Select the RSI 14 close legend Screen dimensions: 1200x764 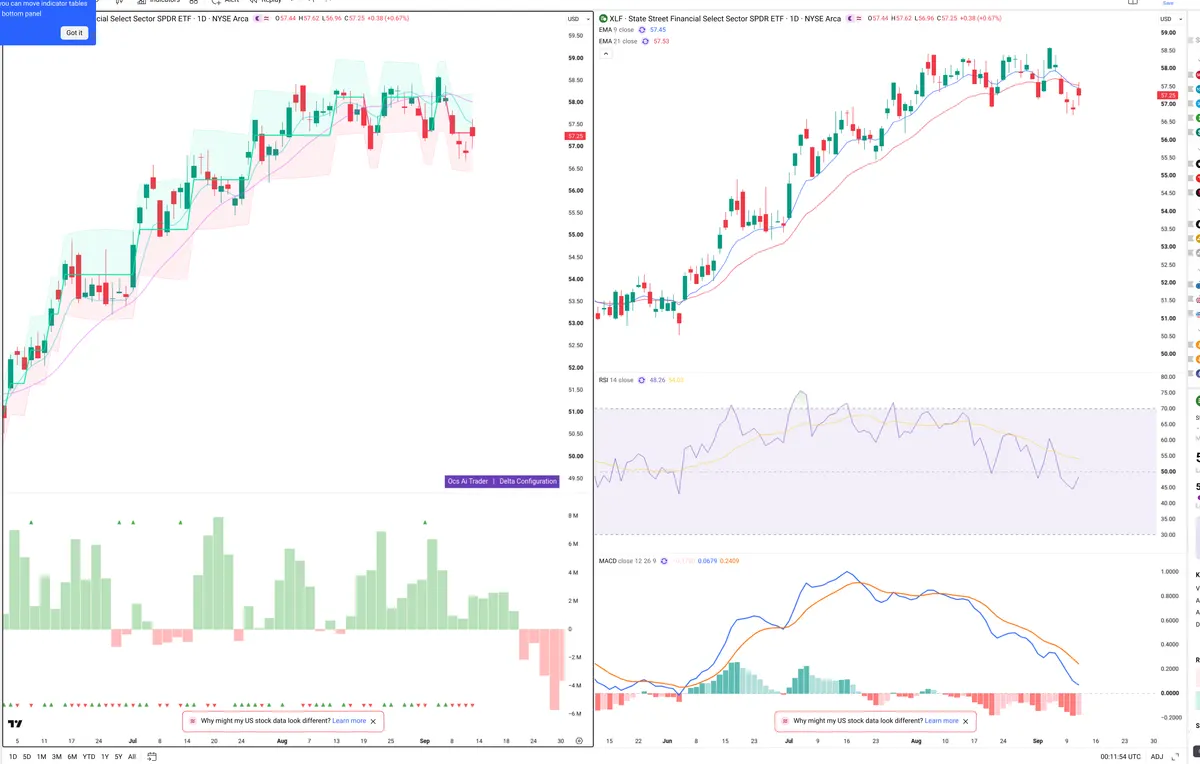click(616, 380)
